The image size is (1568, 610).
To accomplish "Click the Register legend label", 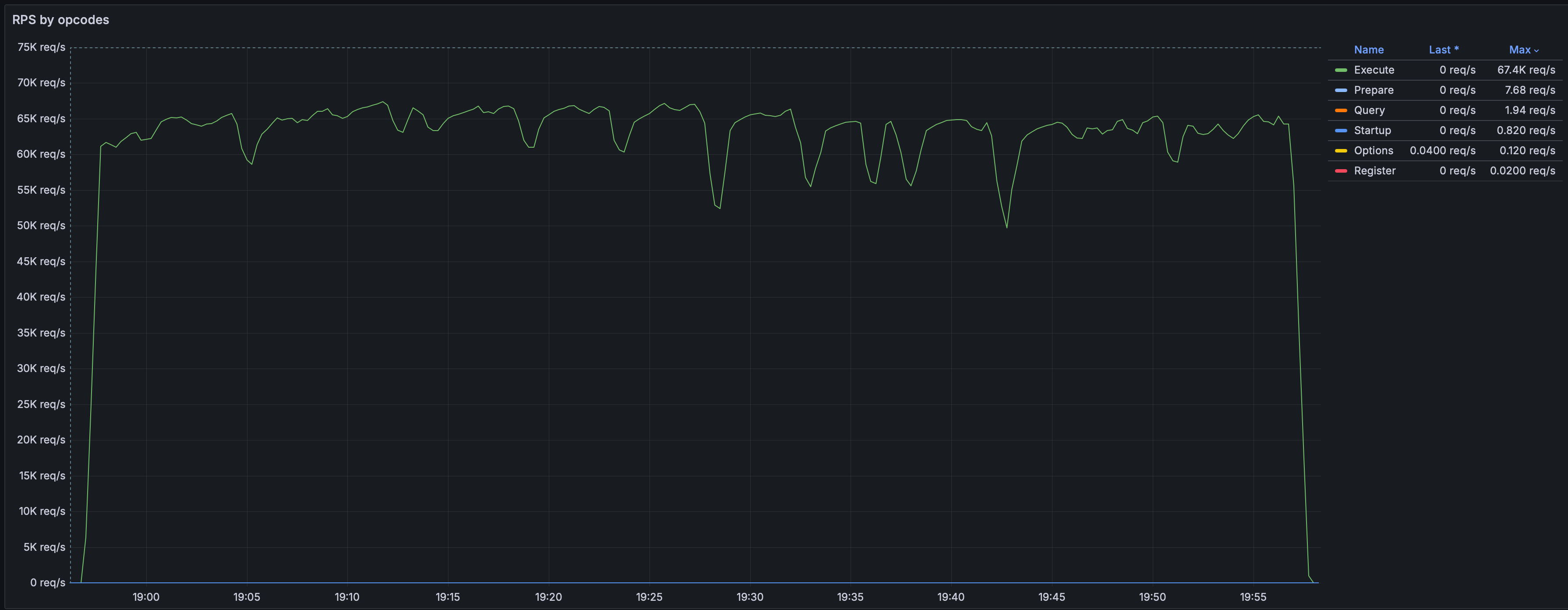I will coord(1374,170).
